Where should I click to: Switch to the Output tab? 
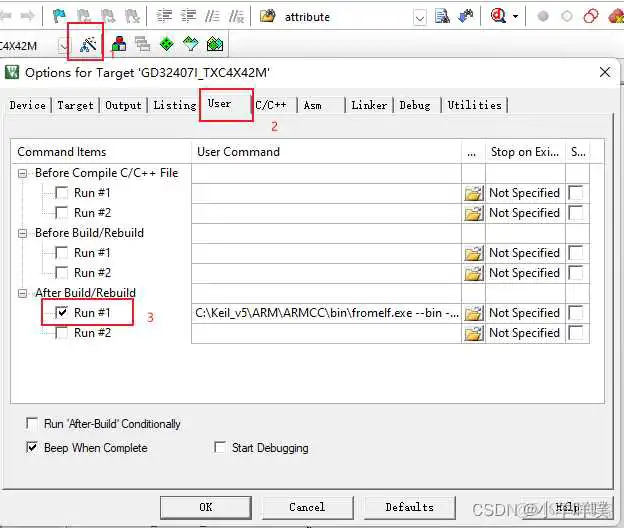click(x=123, y=105)
